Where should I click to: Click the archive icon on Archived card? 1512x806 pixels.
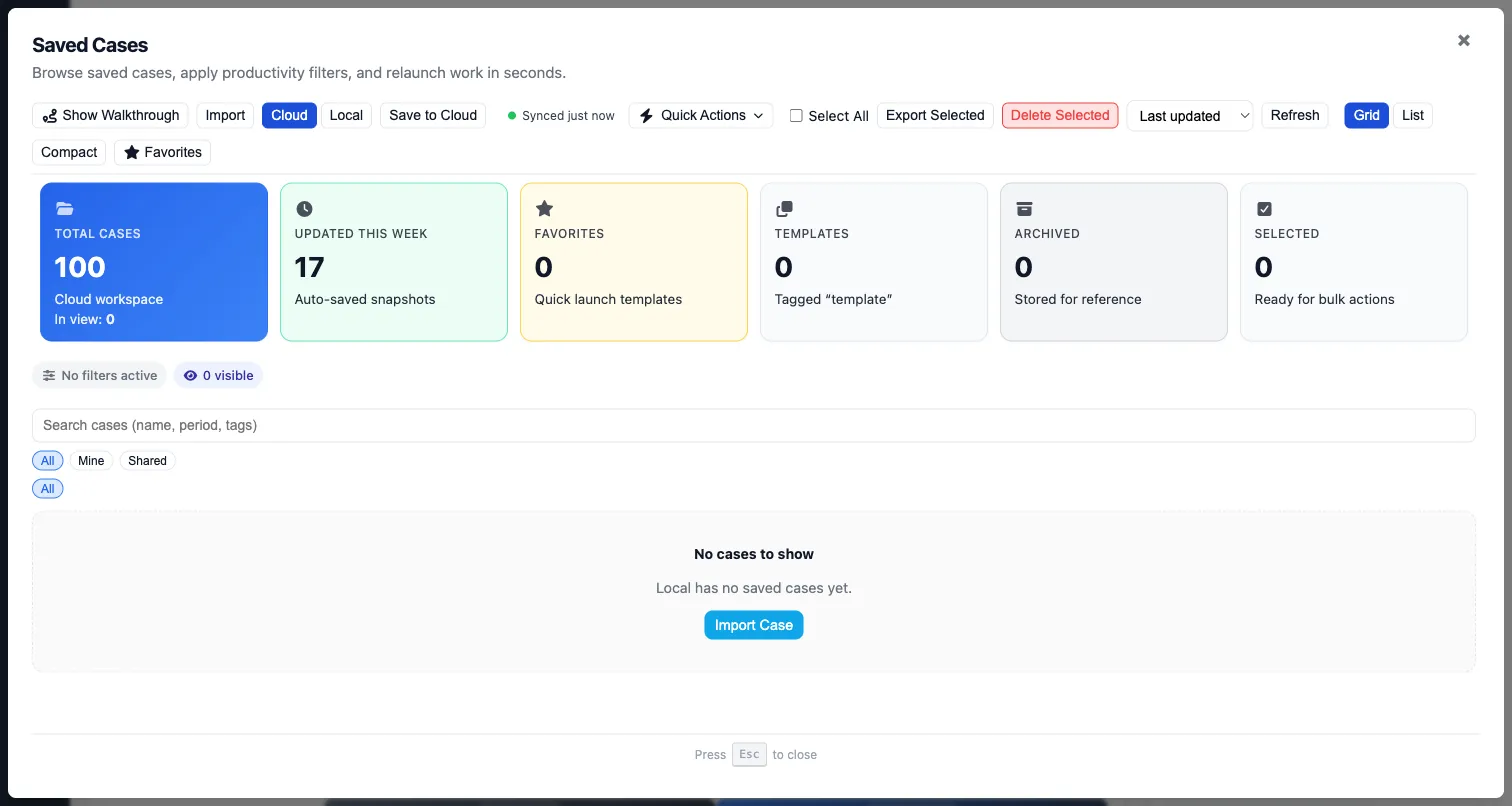[x=1024, y=209]
